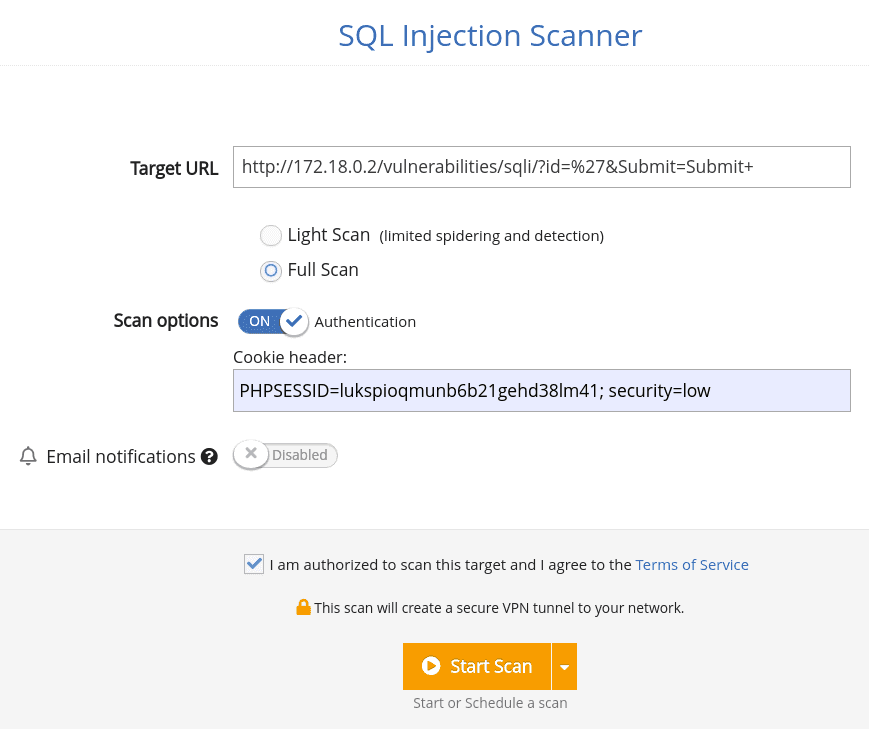Expand the Start Scan dropdown arrow

(565, 666)
